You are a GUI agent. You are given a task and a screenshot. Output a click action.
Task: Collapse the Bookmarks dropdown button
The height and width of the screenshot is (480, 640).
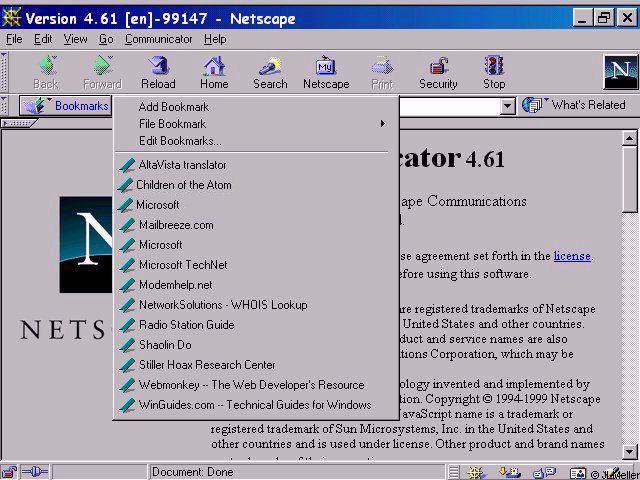click(68, 105)
